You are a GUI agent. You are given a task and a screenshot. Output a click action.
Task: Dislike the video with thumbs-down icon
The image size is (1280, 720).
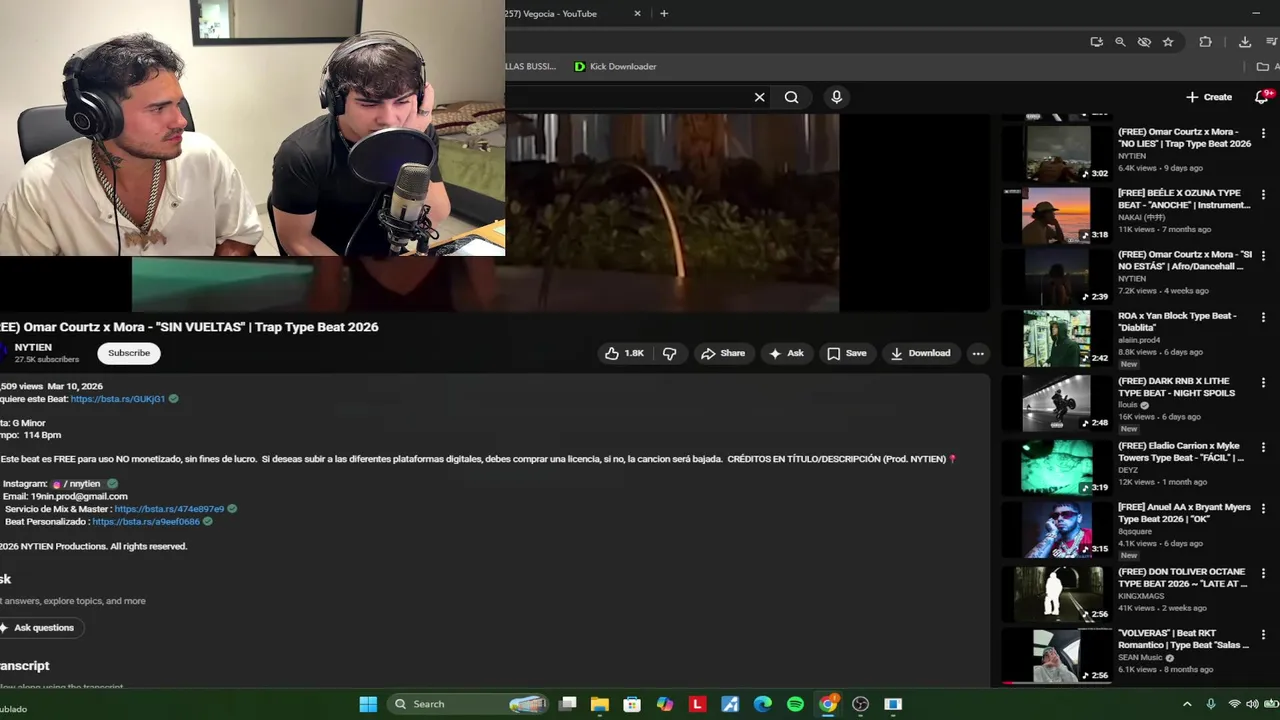coord(670,353)
